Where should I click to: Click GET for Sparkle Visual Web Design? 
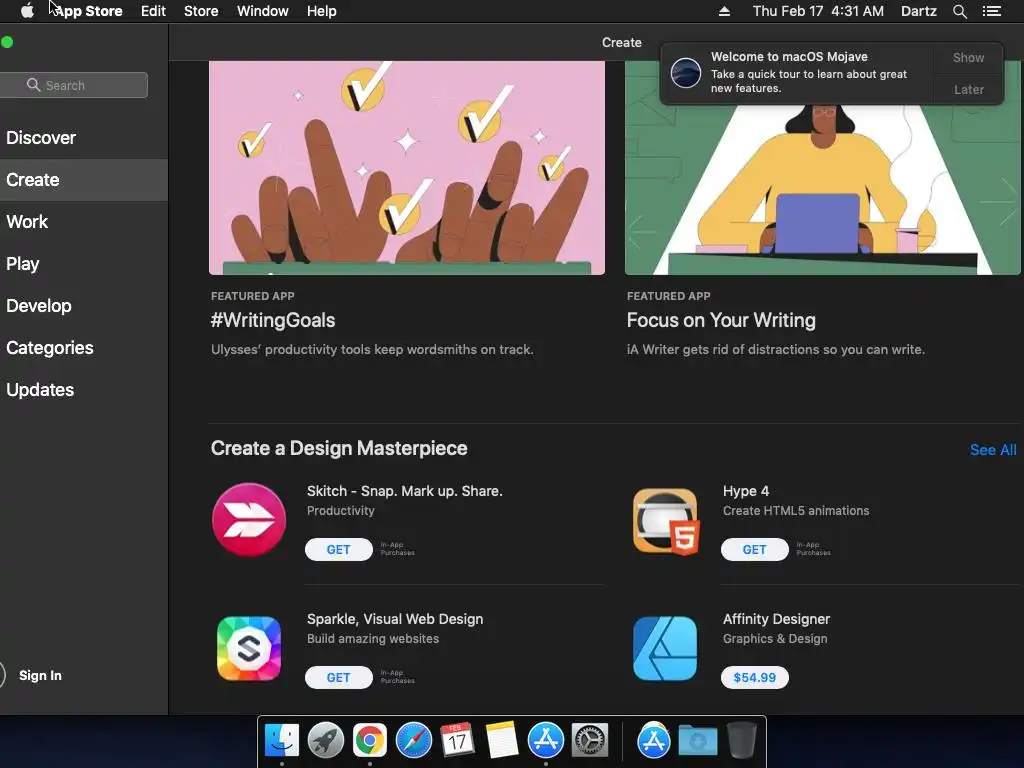[x=338, y=677]
